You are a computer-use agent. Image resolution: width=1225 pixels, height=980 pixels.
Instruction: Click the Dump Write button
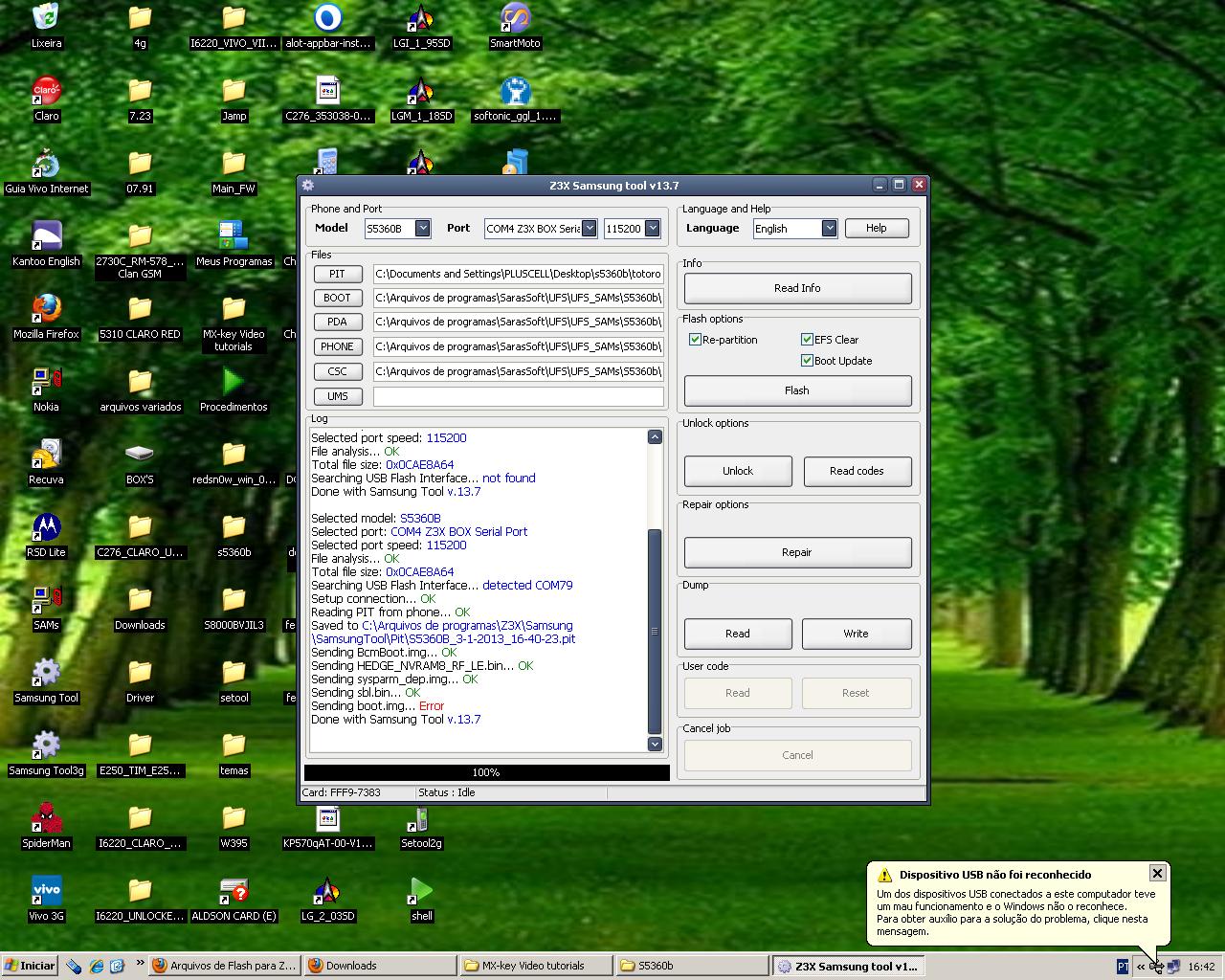857,634
